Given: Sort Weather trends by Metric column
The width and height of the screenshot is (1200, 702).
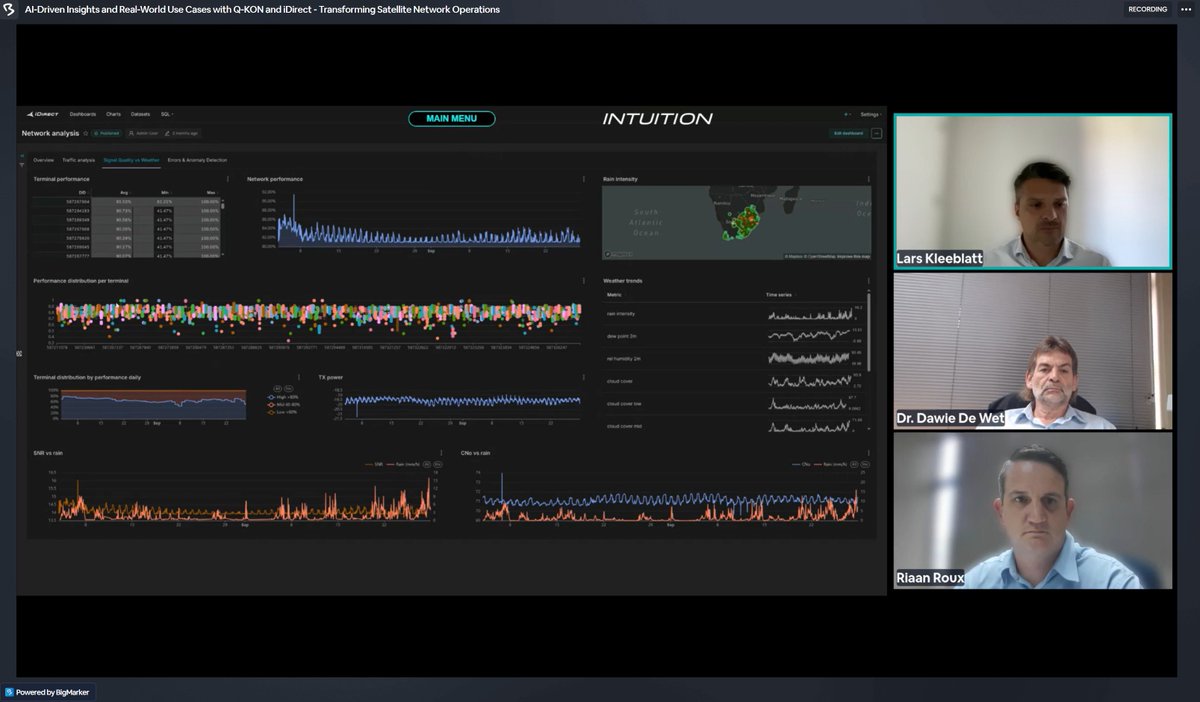Looking at the screenshot, I should pyautogui.click(x=613, y=296).
